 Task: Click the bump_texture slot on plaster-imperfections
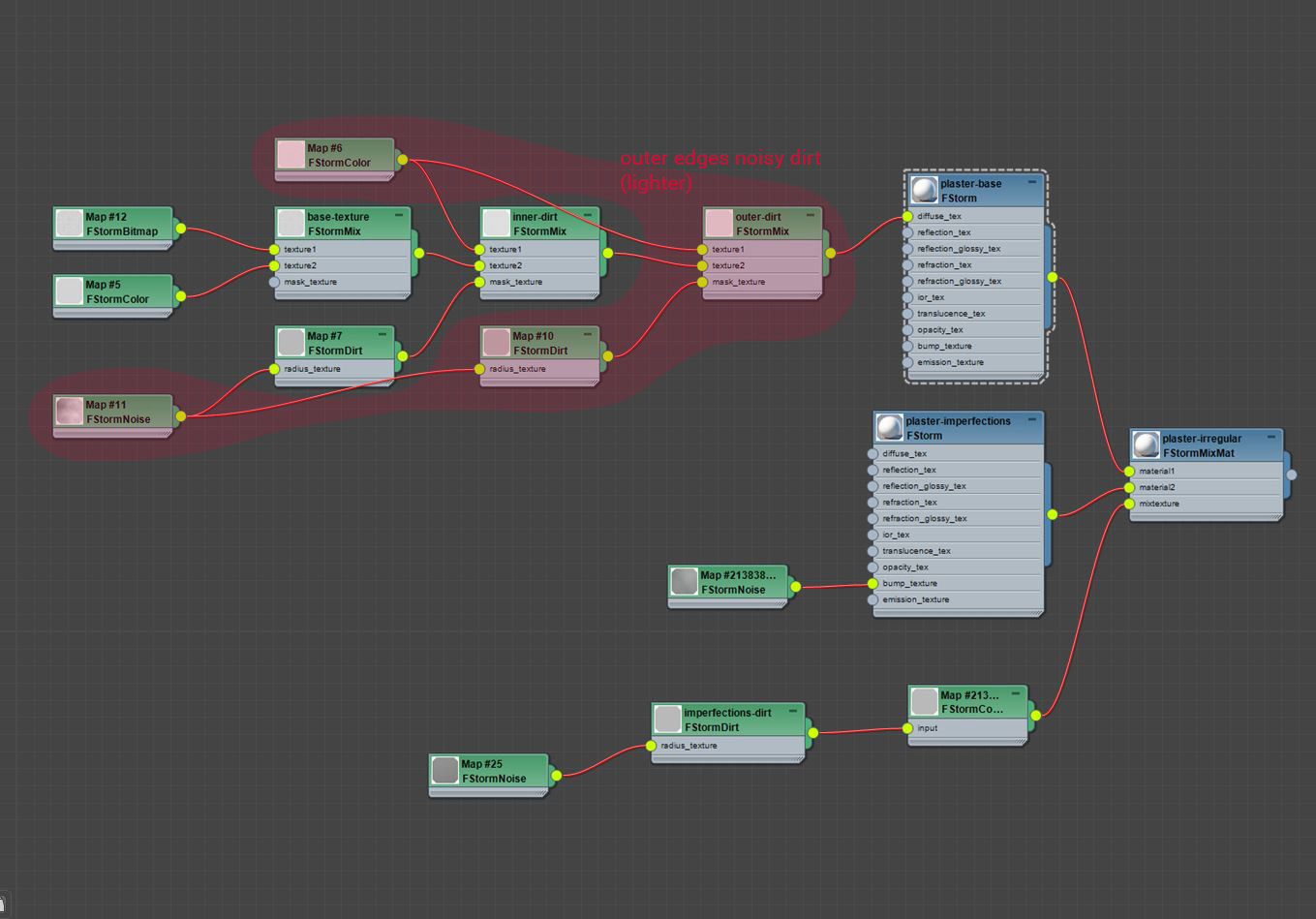pos(958,583)
